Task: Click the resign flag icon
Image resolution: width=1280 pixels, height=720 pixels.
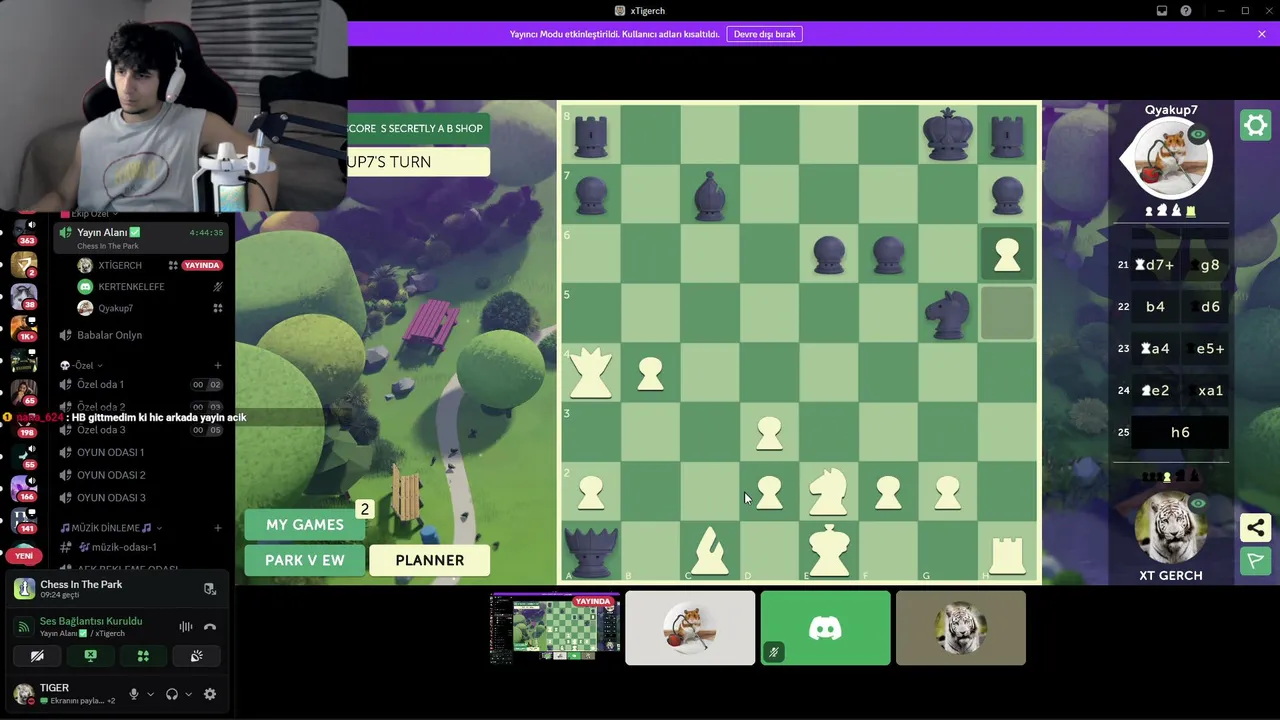Action: click(1255, 561)
